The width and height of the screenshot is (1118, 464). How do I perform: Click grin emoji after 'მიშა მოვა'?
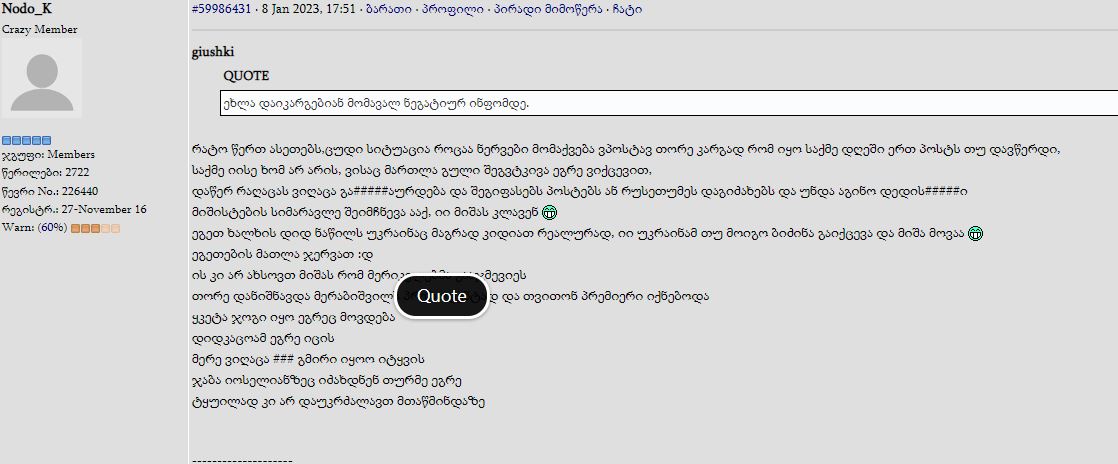click(975, 233)
